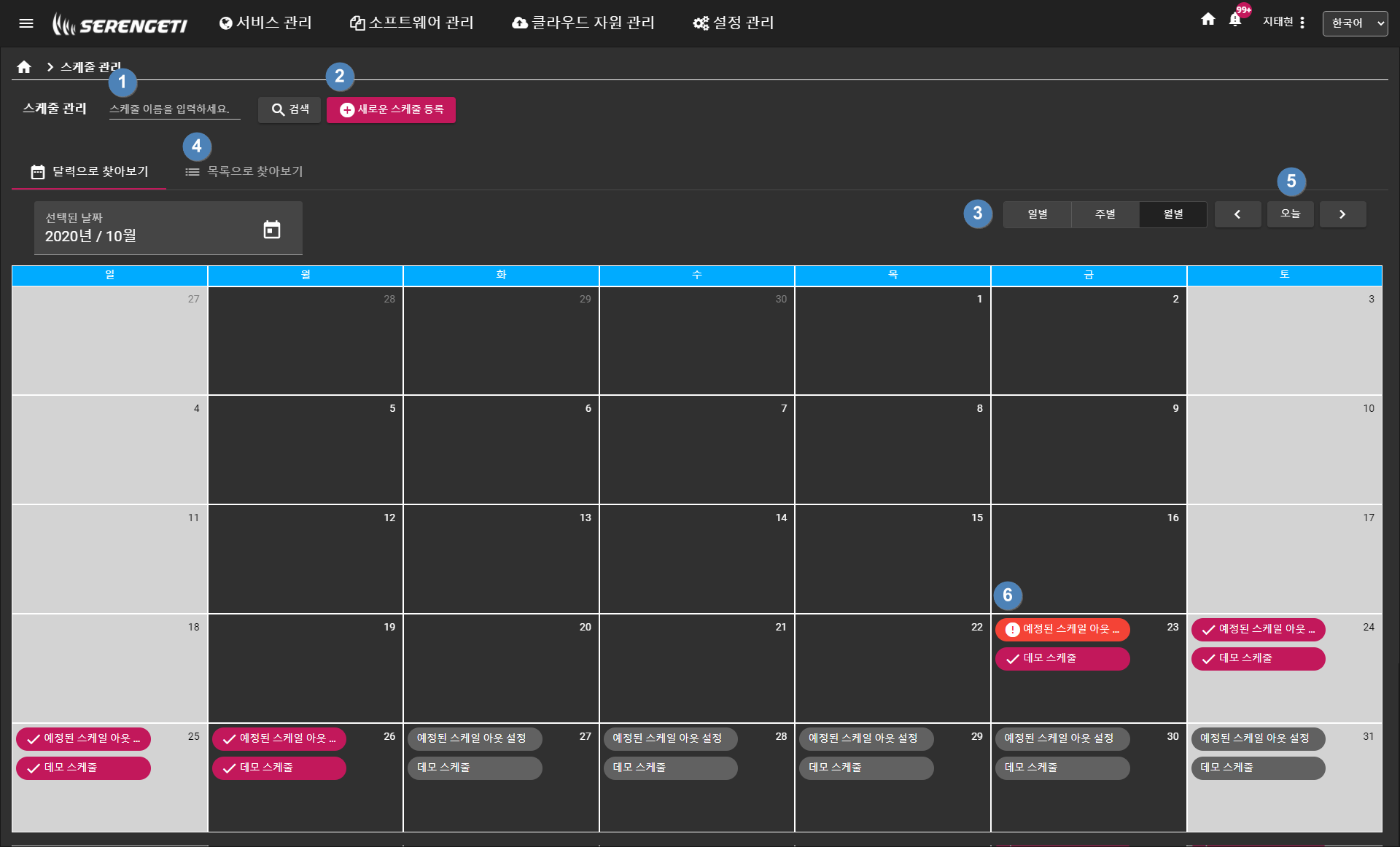Jump to today with 오늘 button
The height and width of the screenshot is (847, 1400).
pyautogui.click(x=1290, y=214)
